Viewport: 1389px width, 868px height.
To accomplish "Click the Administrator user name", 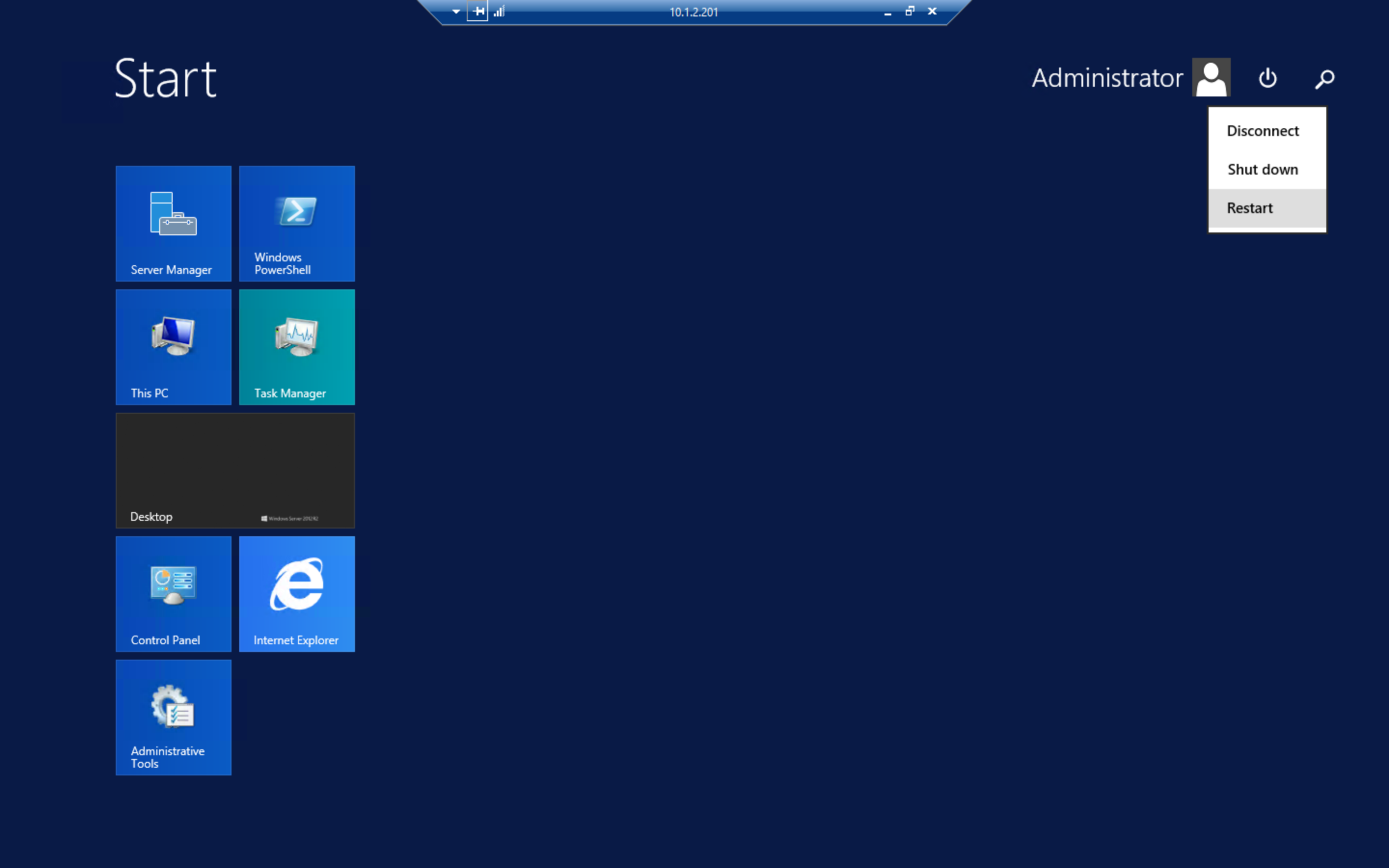I will pos(1106,78).
